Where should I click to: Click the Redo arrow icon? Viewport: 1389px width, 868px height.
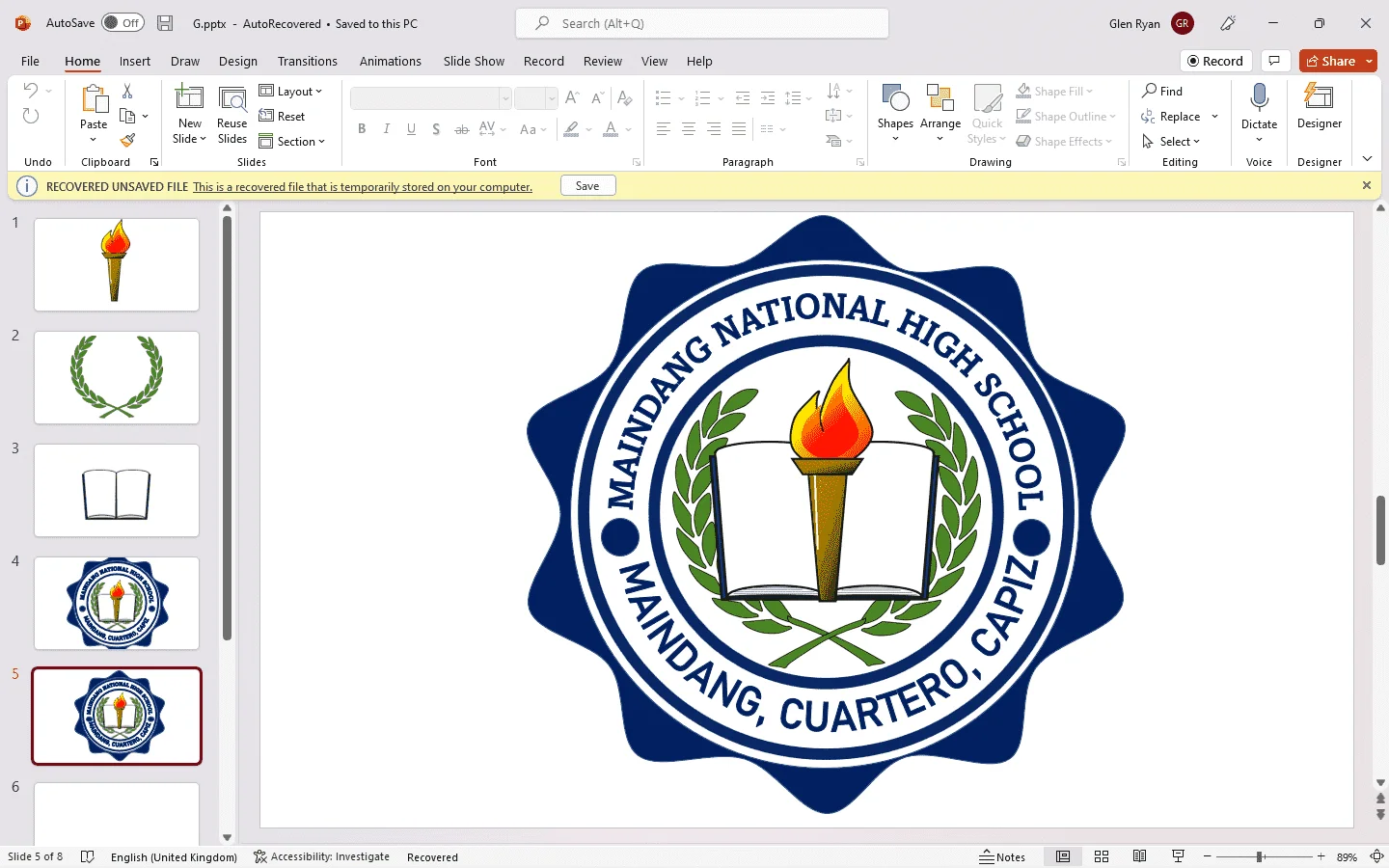[31, 116]
